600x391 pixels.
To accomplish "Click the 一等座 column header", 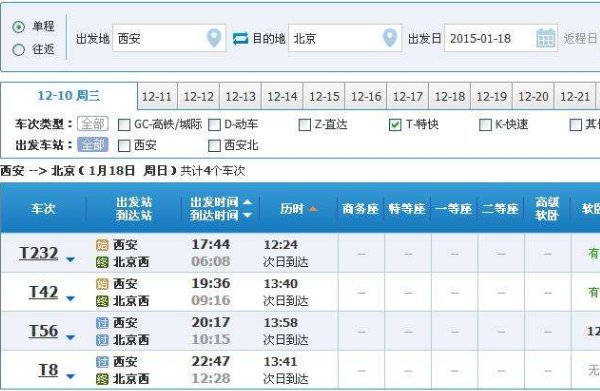I will [453, 209].
